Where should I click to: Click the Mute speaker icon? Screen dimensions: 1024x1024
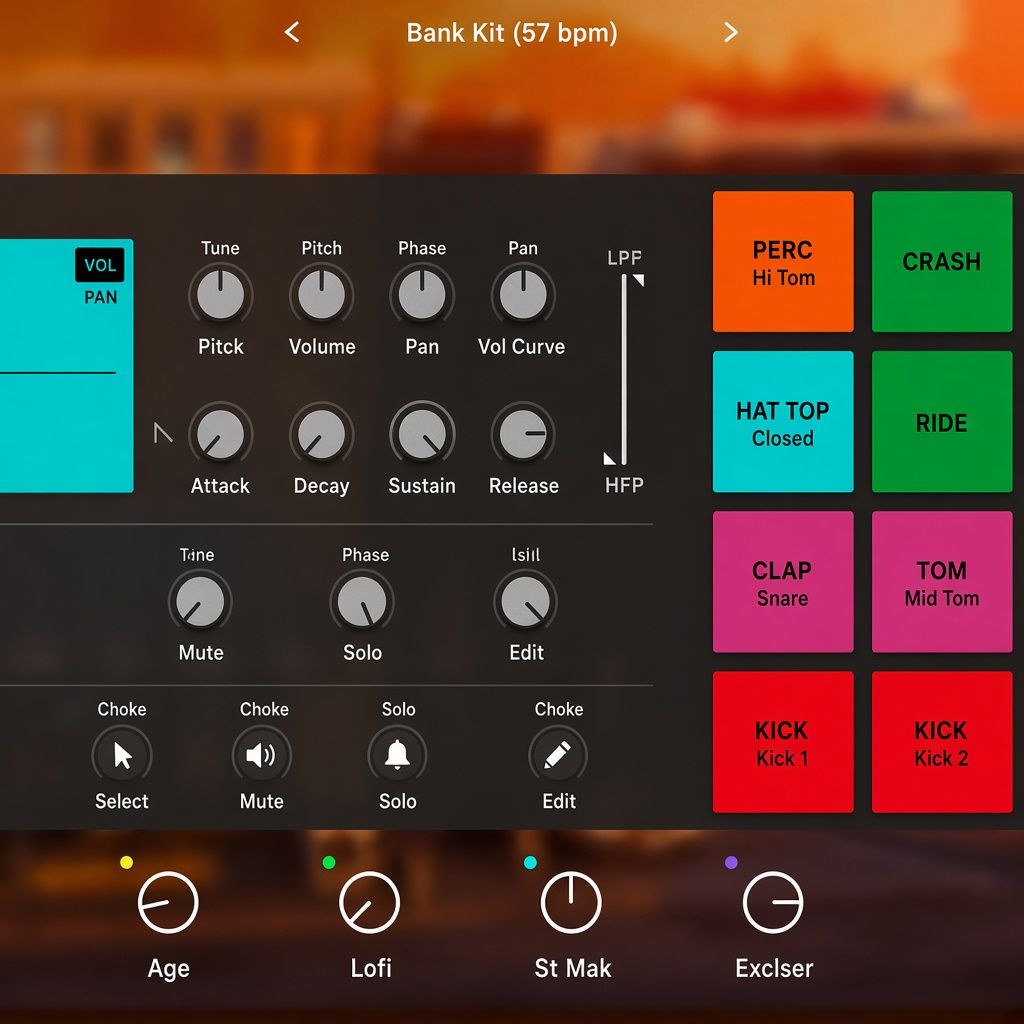point(261,756)
